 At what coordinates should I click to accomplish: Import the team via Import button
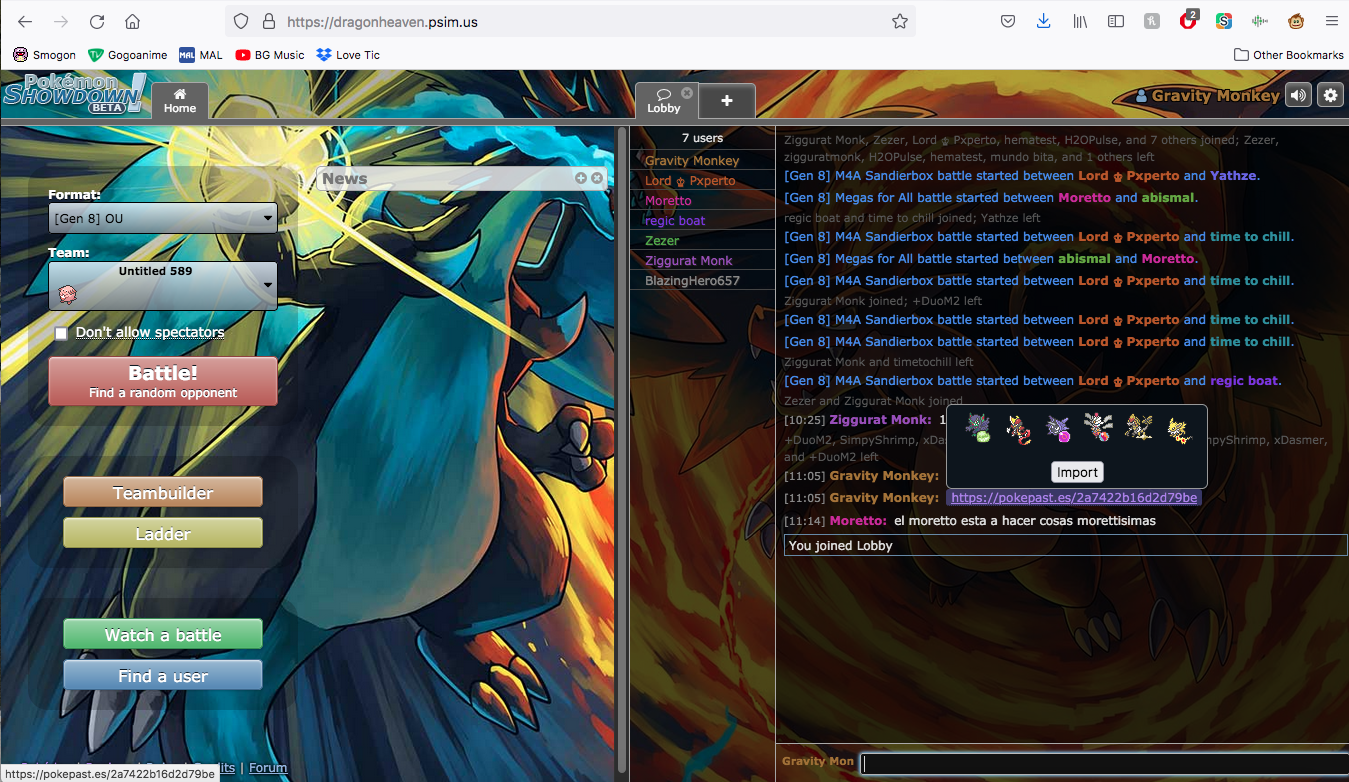tap(1077, 472)
